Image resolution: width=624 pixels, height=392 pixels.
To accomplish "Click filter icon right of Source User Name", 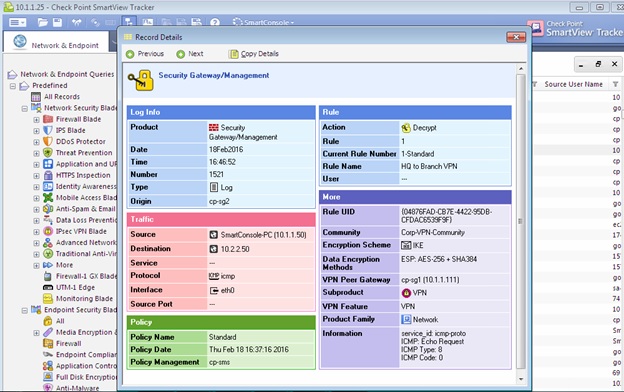I will click(x=615, y=84).
